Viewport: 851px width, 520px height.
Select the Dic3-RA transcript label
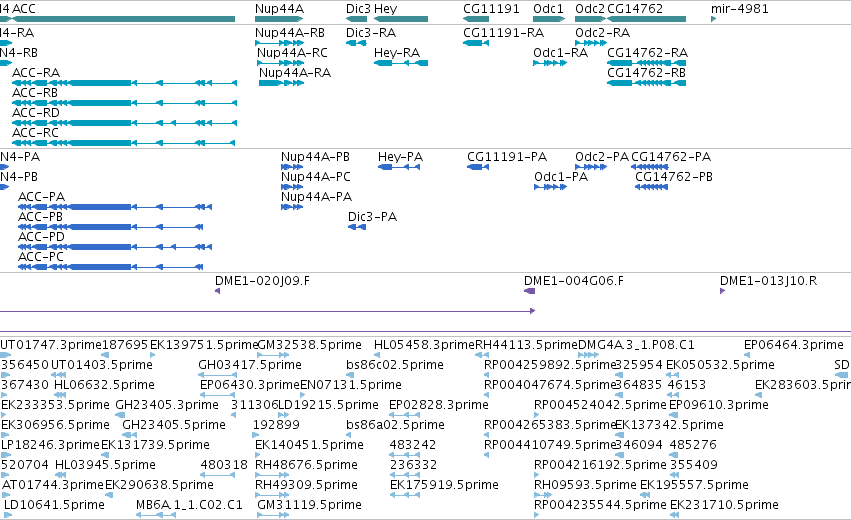[x=371, y=33]
